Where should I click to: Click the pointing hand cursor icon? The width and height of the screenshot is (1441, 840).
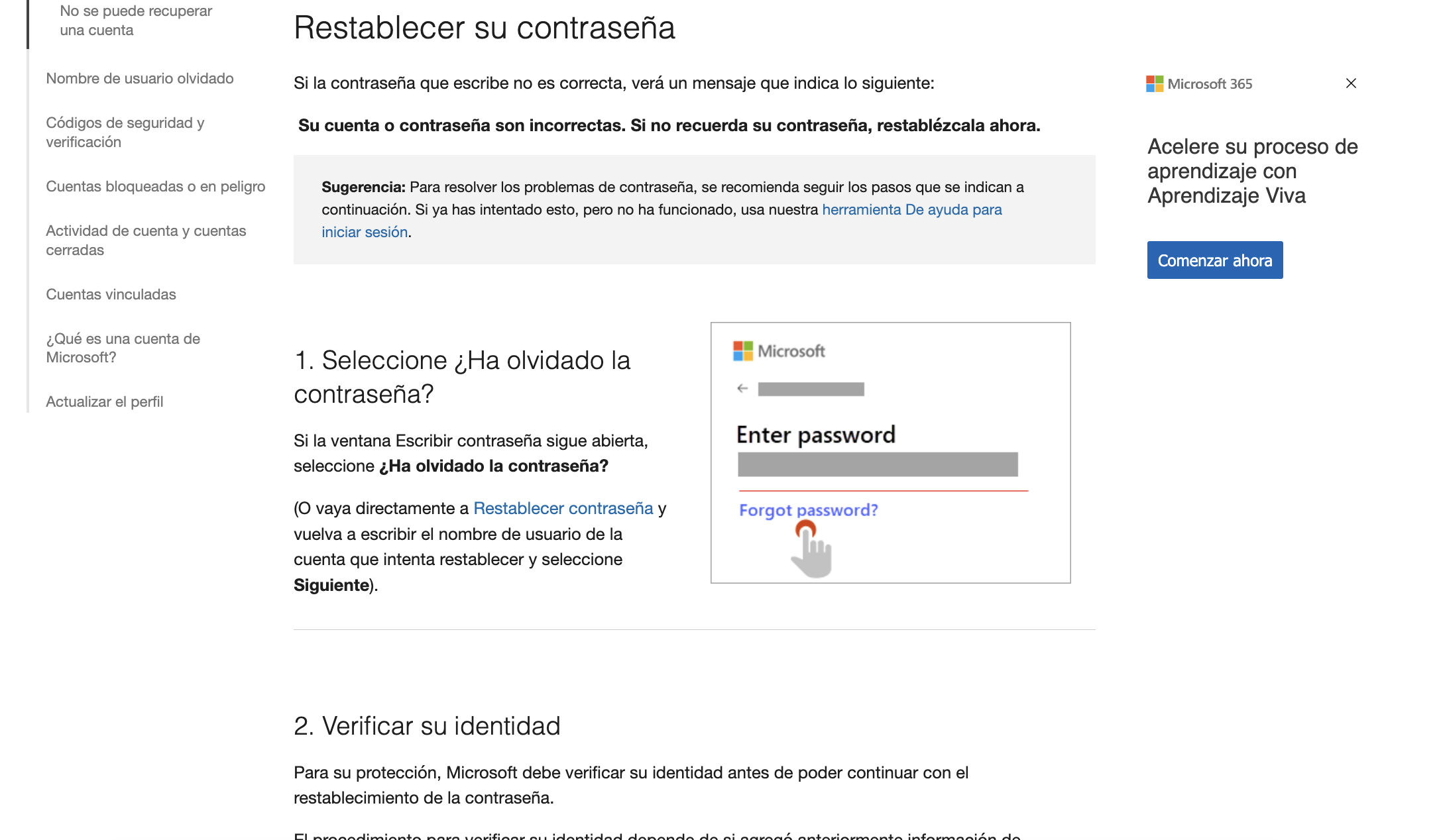click(812, 550)
